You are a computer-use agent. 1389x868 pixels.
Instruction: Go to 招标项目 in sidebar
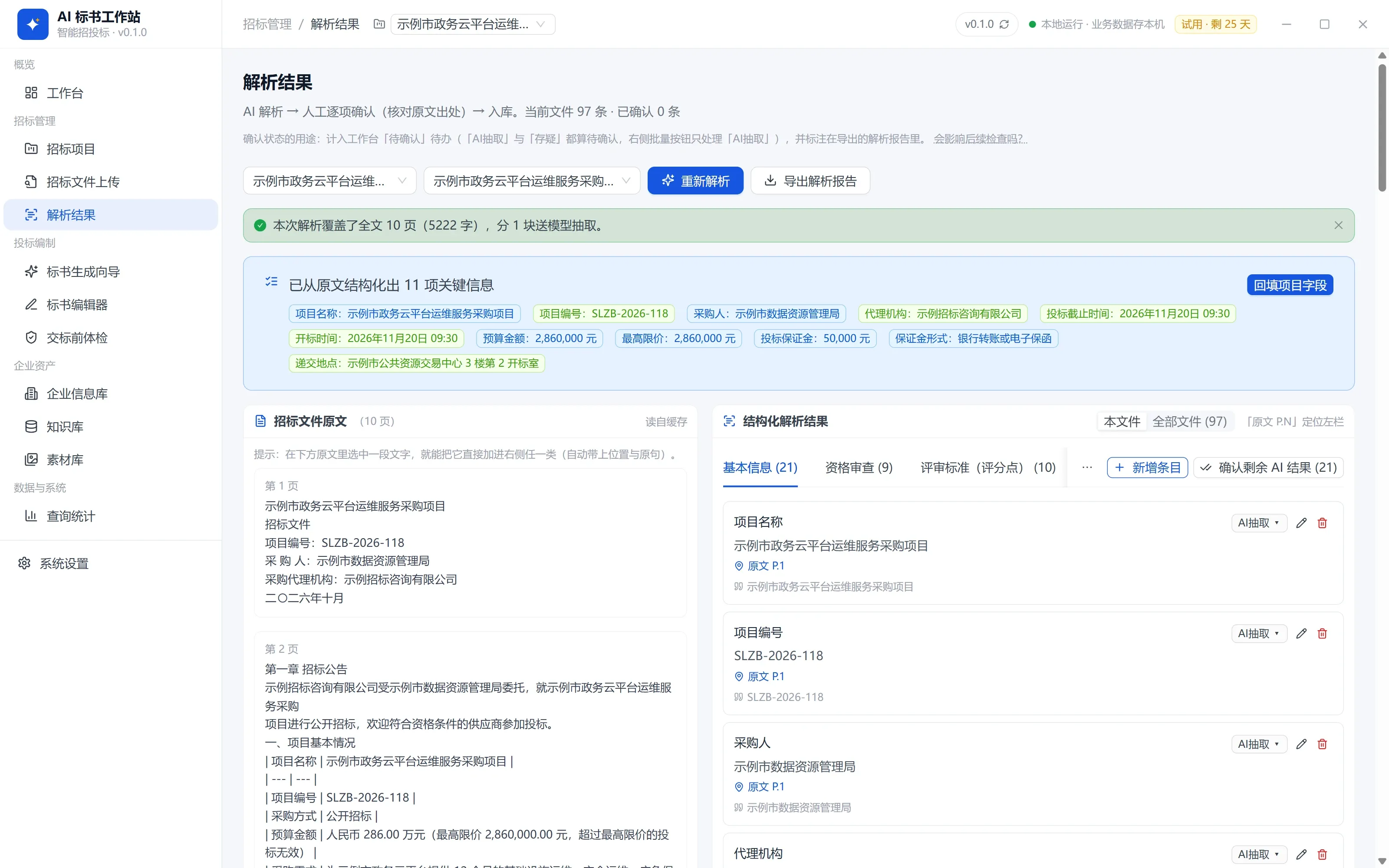pos(111,149)
